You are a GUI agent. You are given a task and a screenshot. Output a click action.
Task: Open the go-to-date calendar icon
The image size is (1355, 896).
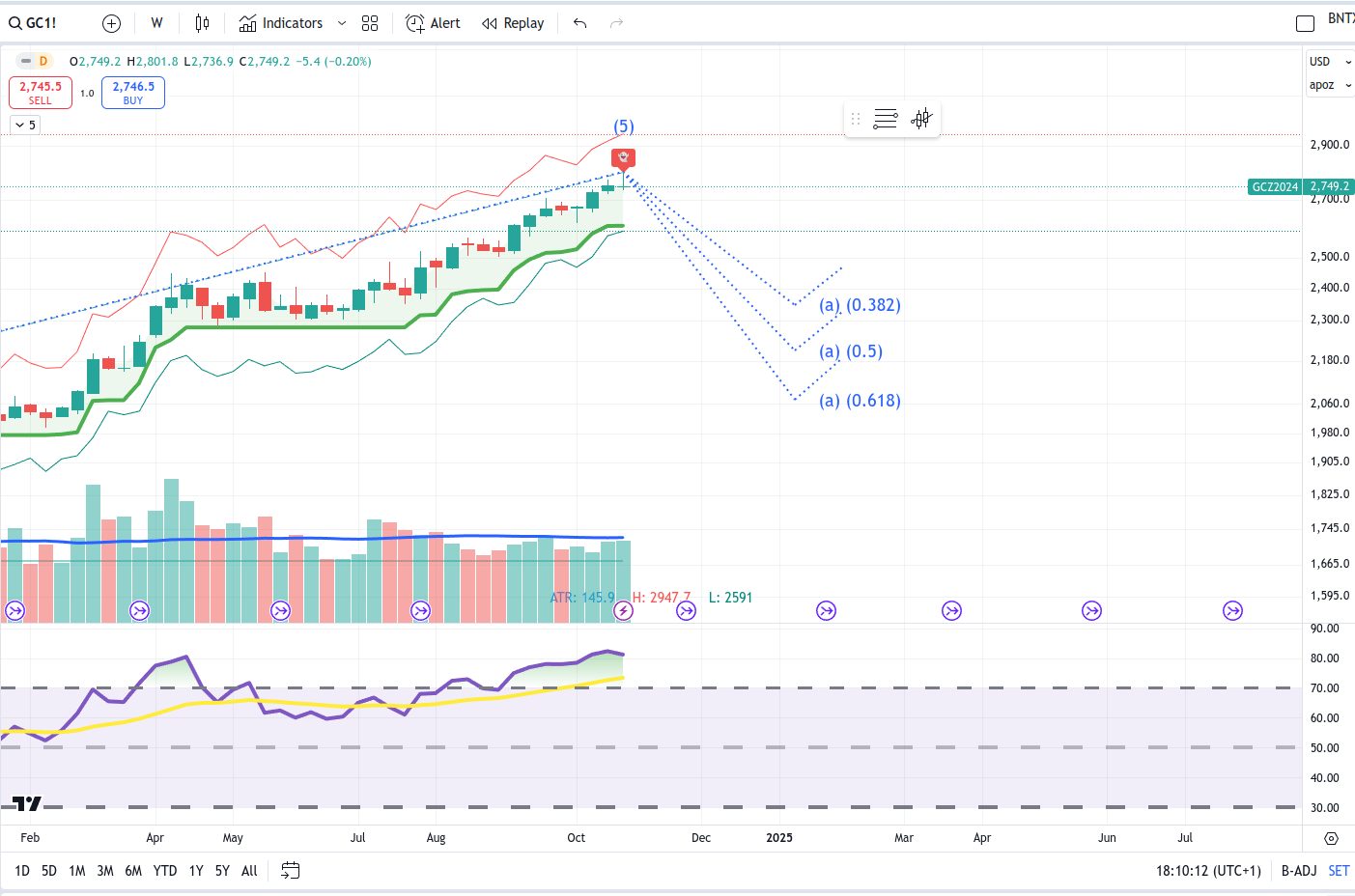[x=290, y=870]
